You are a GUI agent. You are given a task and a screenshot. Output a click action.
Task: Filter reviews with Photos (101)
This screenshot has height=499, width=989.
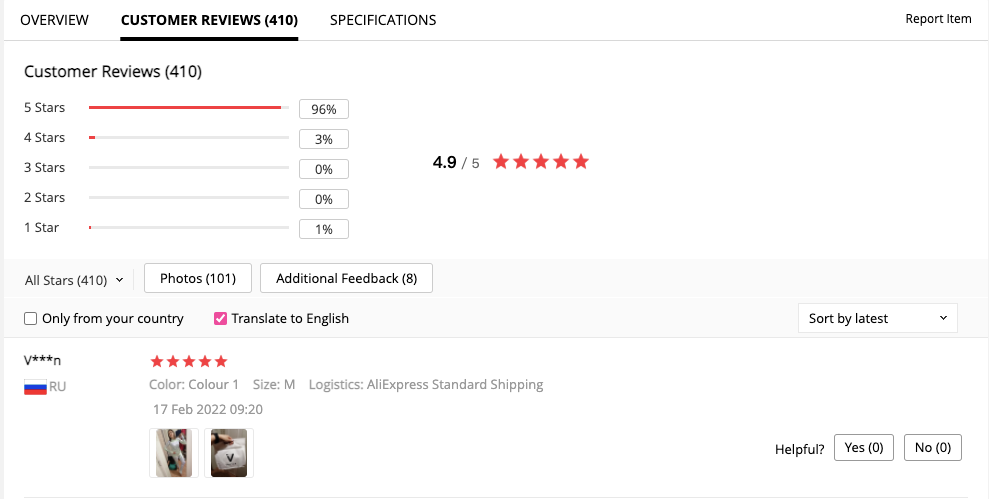click(198, 278)
